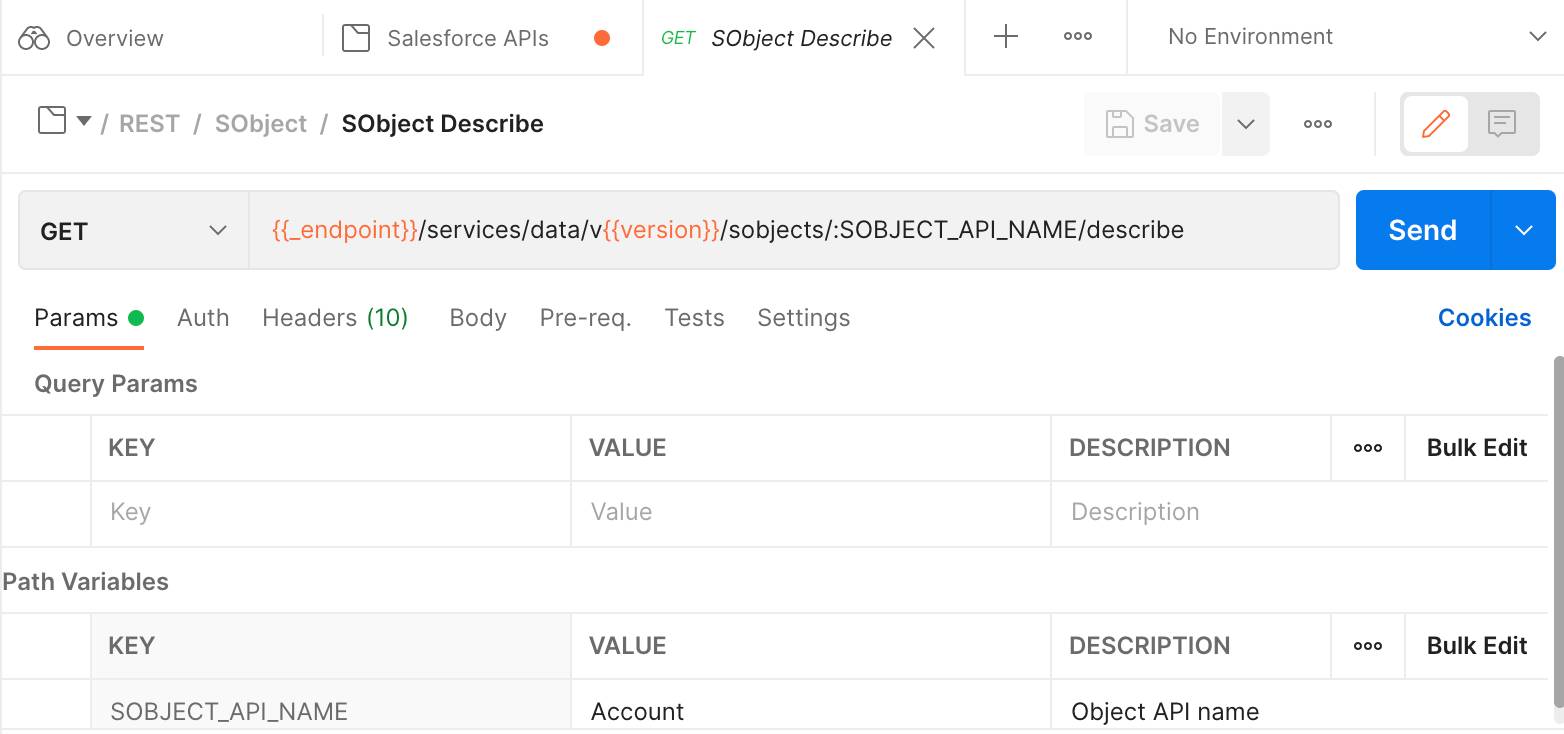Open Path Variables column options ellipsis
Viewport: 1564px width, 734px height.
pyautogui.click(x=1367, y=646)
